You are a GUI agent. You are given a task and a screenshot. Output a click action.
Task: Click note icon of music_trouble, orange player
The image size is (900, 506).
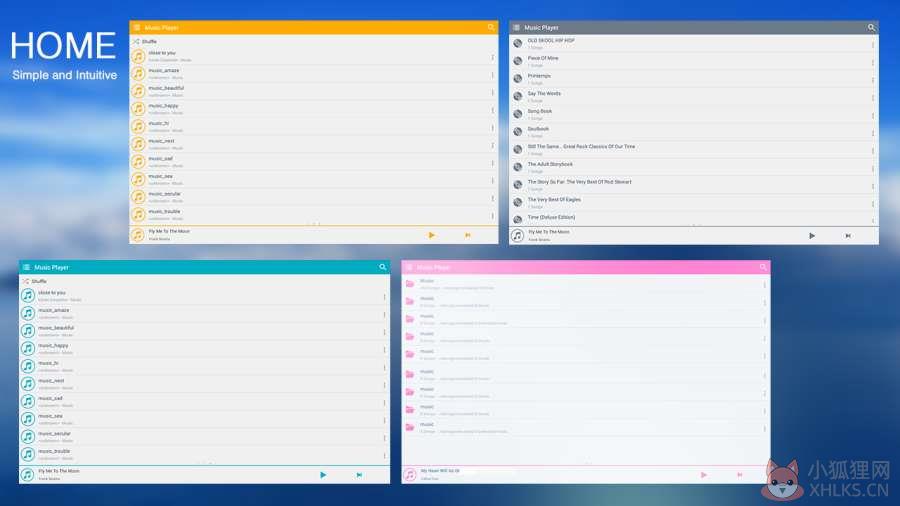point(138,215)
